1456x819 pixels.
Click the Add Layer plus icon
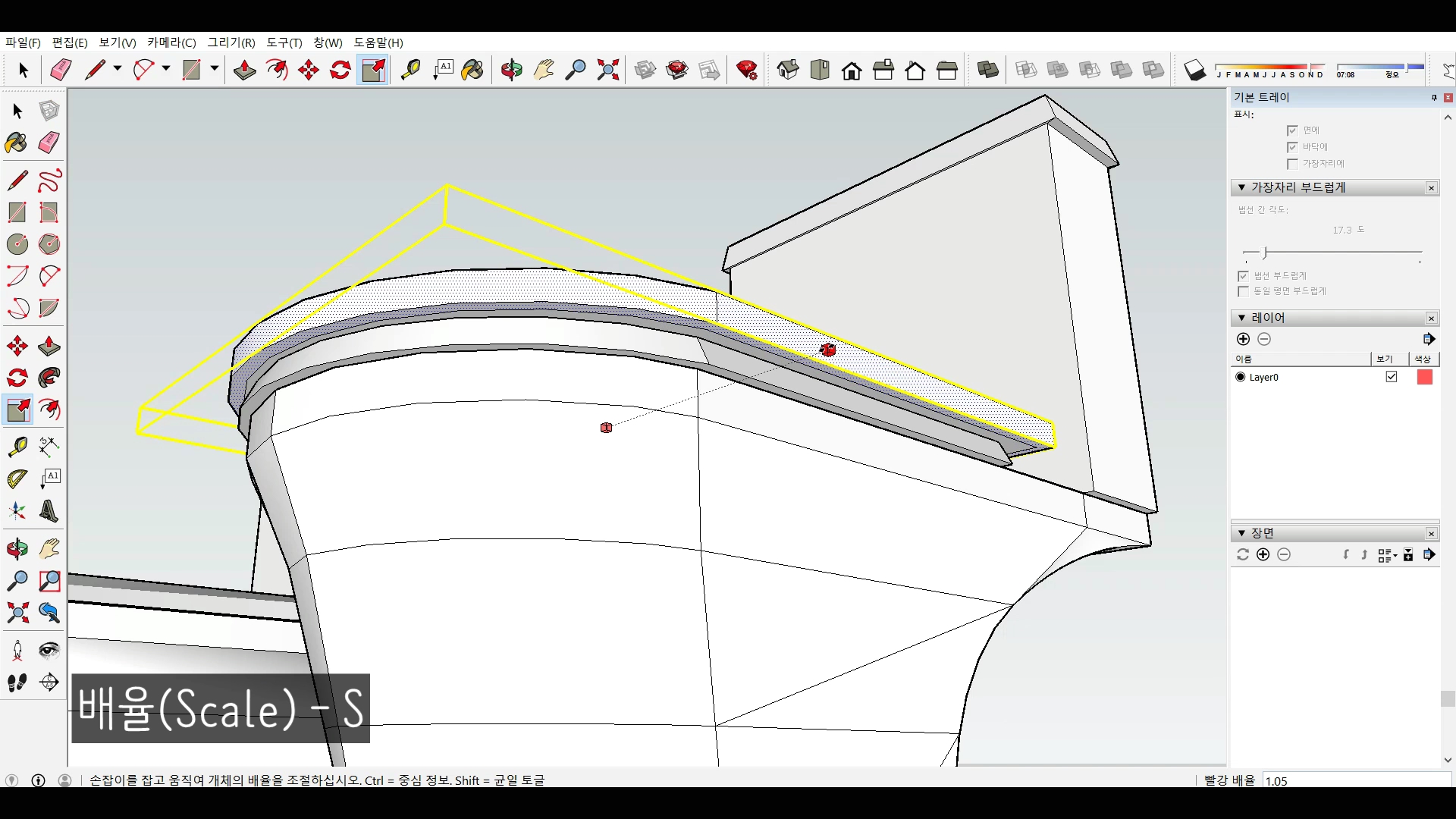point(1243,339)
